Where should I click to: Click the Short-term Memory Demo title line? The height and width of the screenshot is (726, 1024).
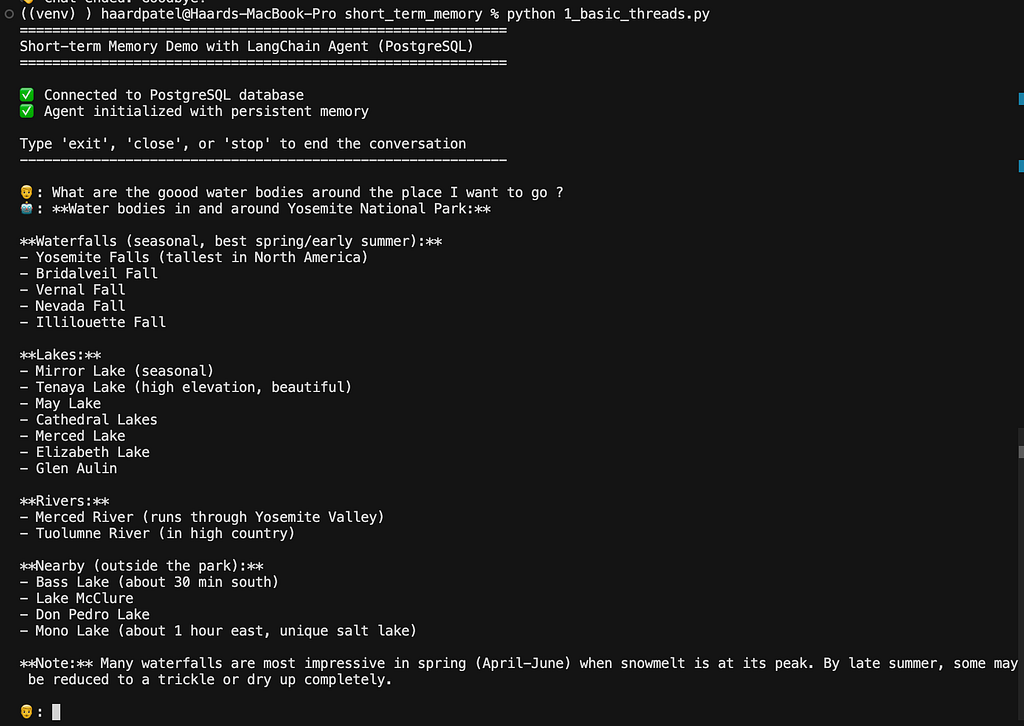coord(246,46)
